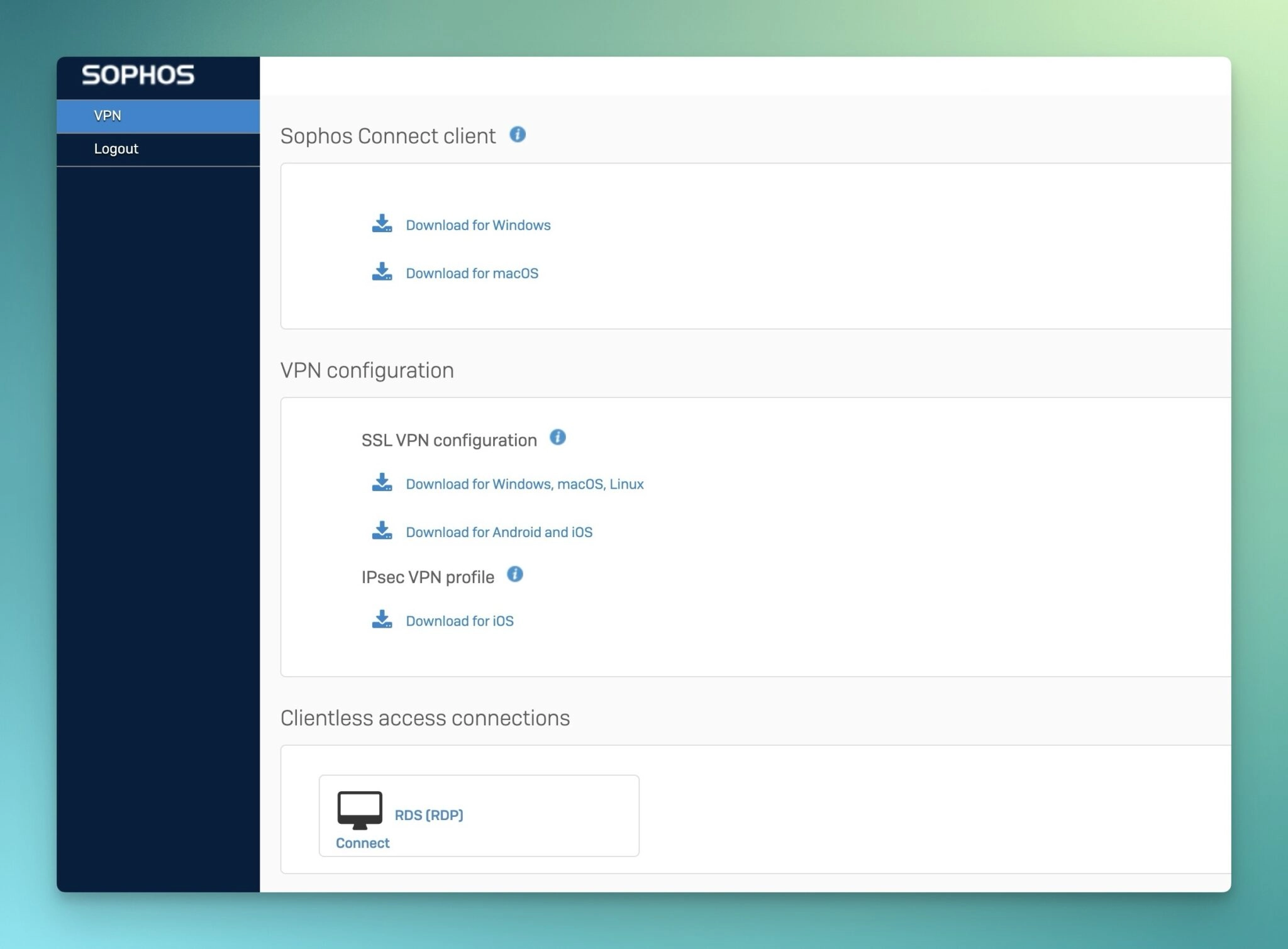Open Download for macOS link
Viewport: 1288px width, 949px height.
tap(471, 273)
